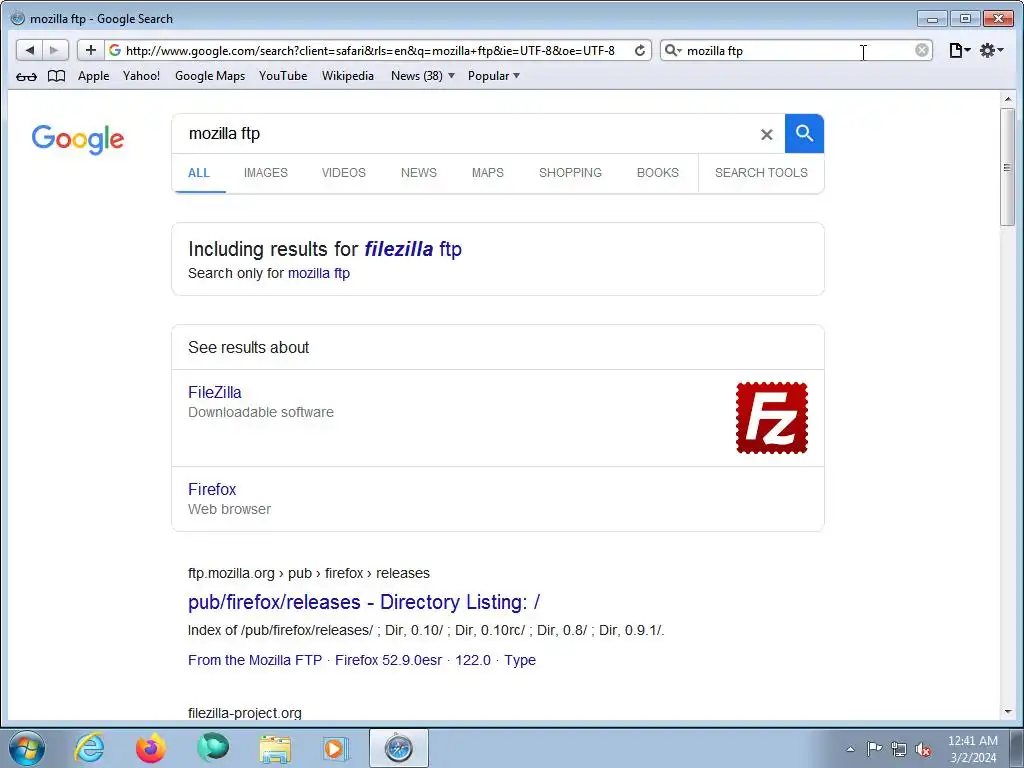
Task: Click the FileZilla red logo thumbnail
Action: [x=772, y=418]
